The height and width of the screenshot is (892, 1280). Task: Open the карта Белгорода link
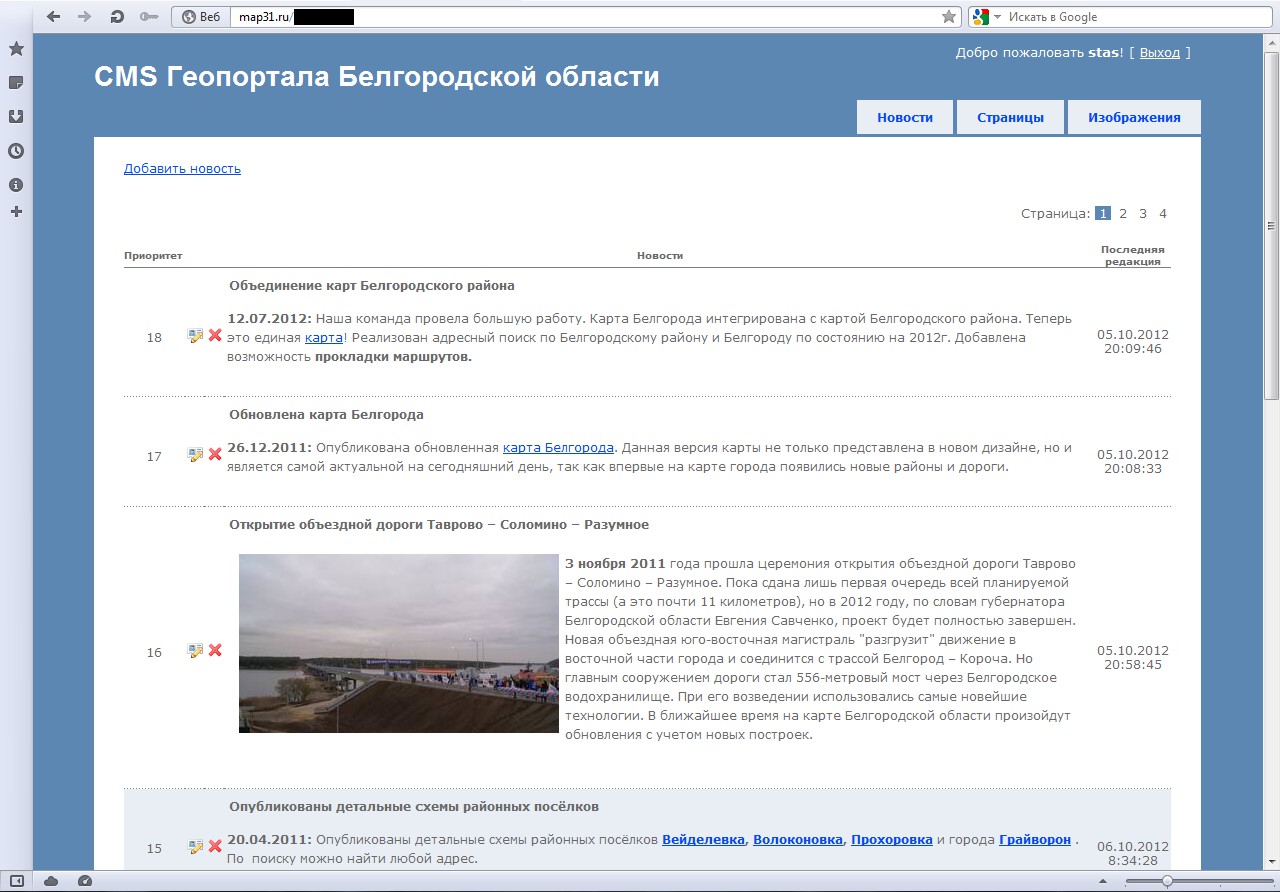coord(558,448)
